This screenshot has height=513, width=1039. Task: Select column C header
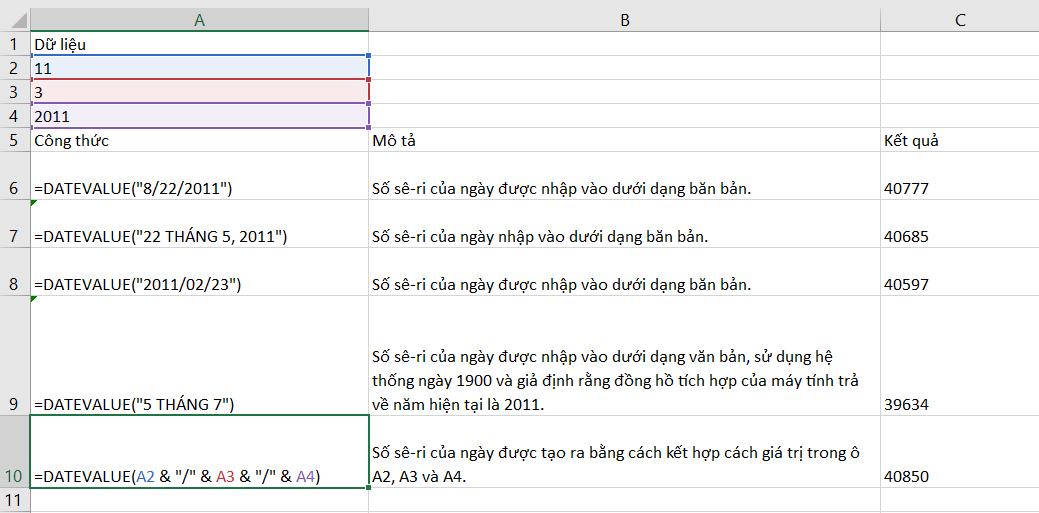click(959, 20)
